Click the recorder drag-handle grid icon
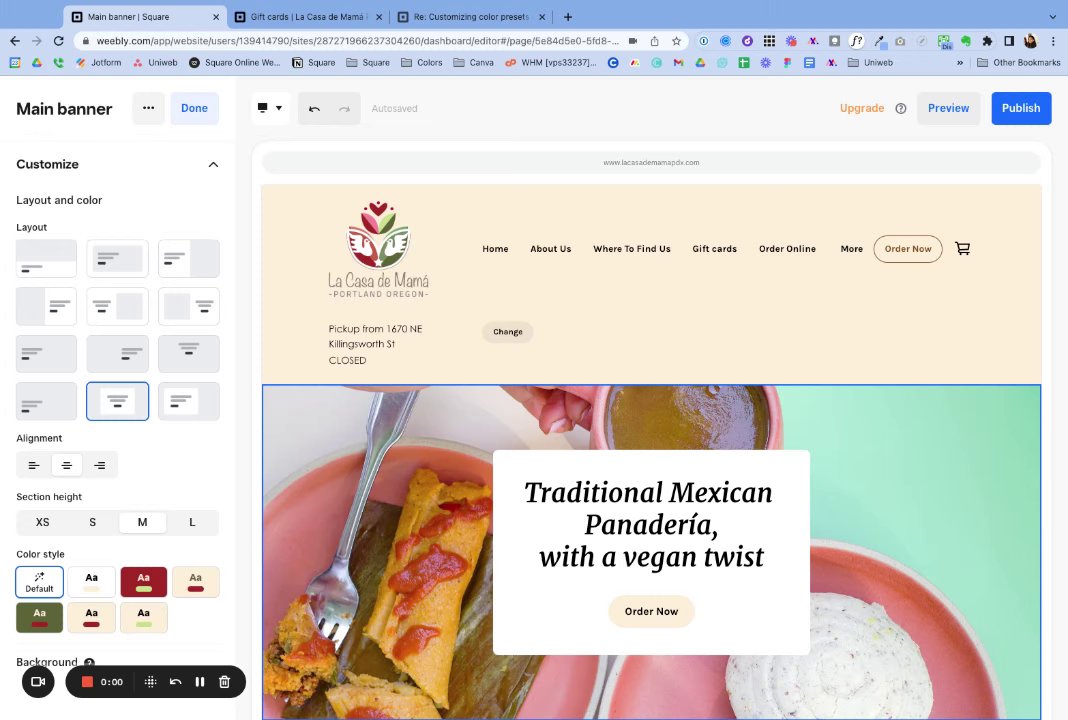Screen dimensions: 1068x720 point(151,682)
